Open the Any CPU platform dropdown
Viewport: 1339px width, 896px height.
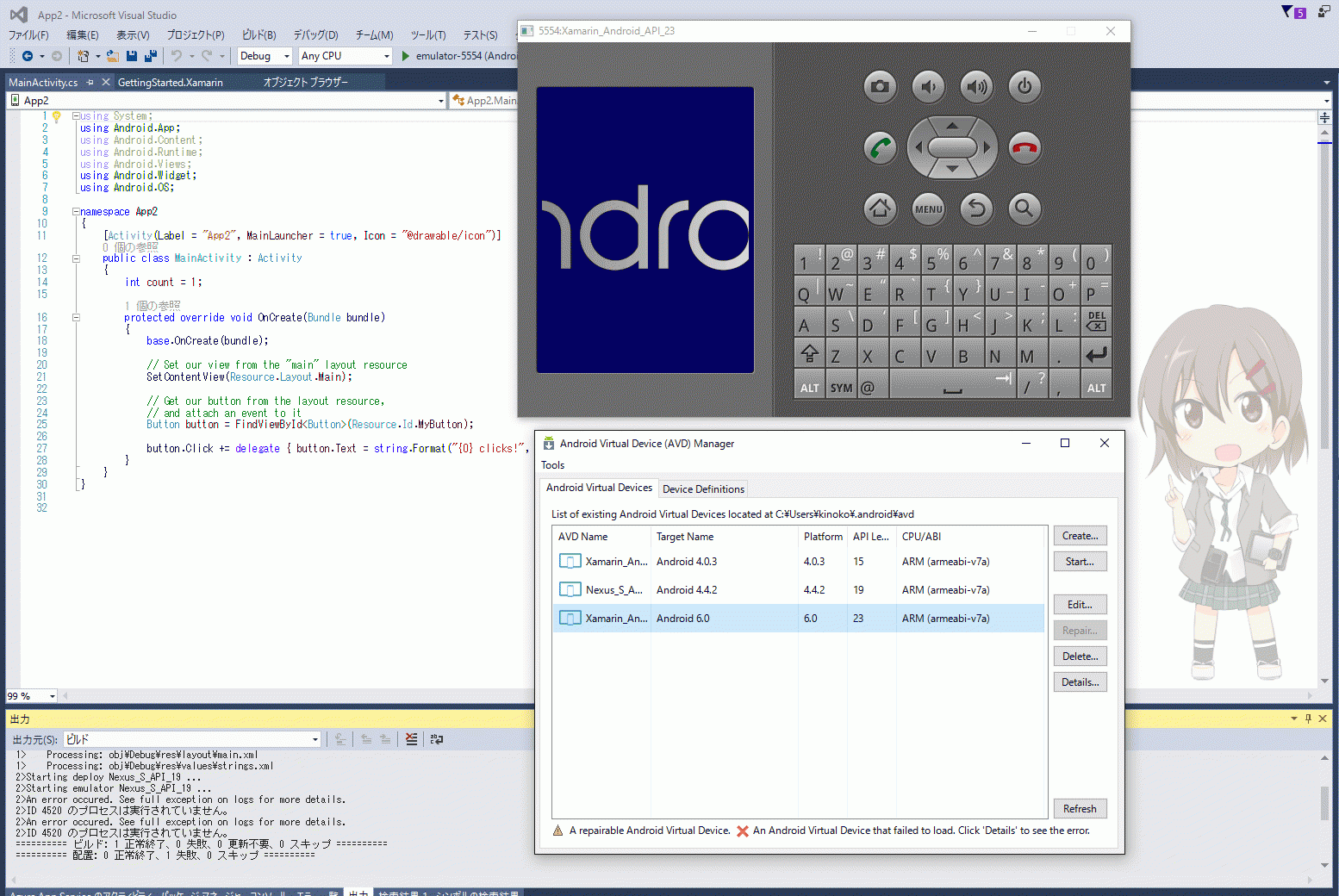(x=346, y=56)
